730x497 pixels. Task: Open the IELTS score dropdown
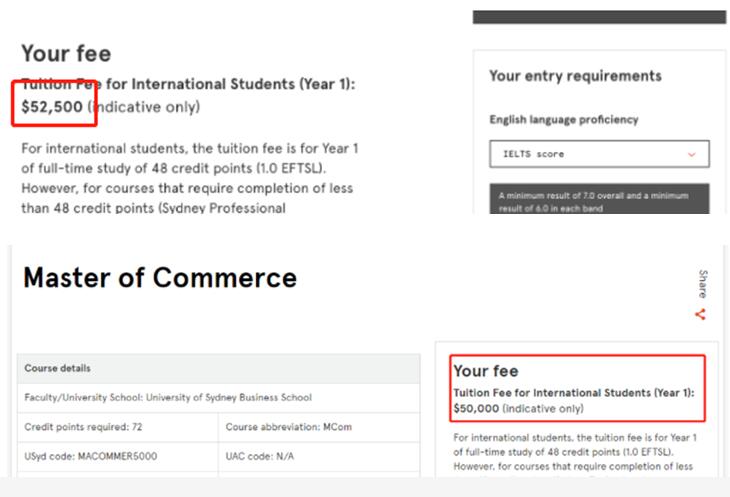tap(599, 154)
